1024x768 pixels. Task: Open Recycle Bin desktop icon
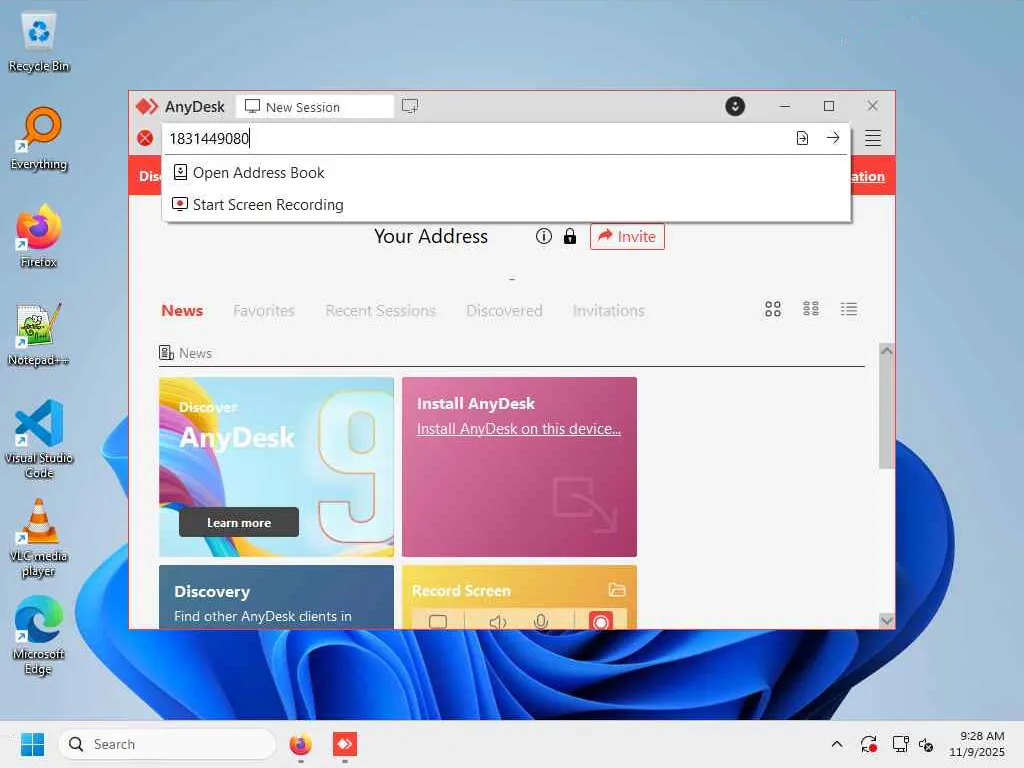[39, 43]
